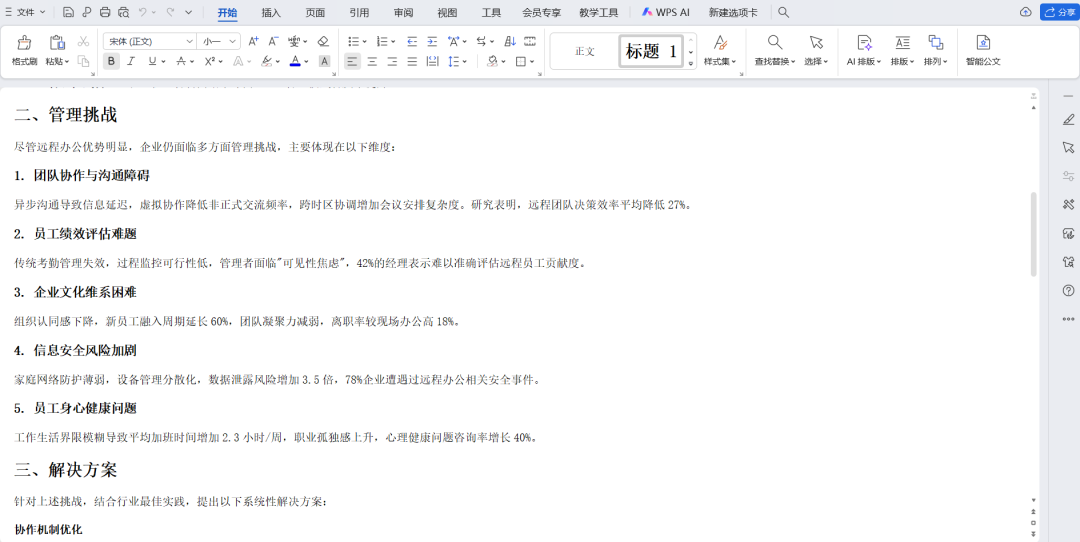Open the 排列 arrange button
The width and height of the screenshot is (1080, 542).
935,50
